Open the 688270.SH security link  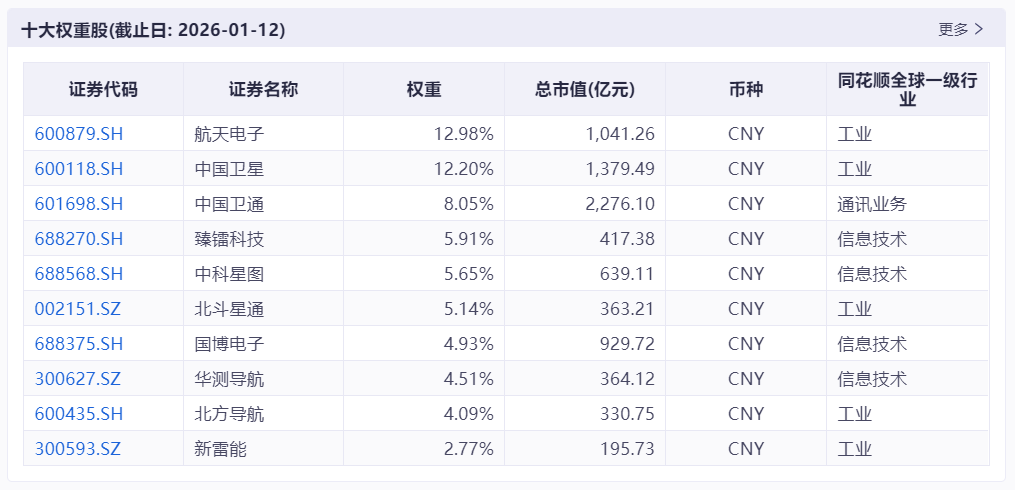79,239
